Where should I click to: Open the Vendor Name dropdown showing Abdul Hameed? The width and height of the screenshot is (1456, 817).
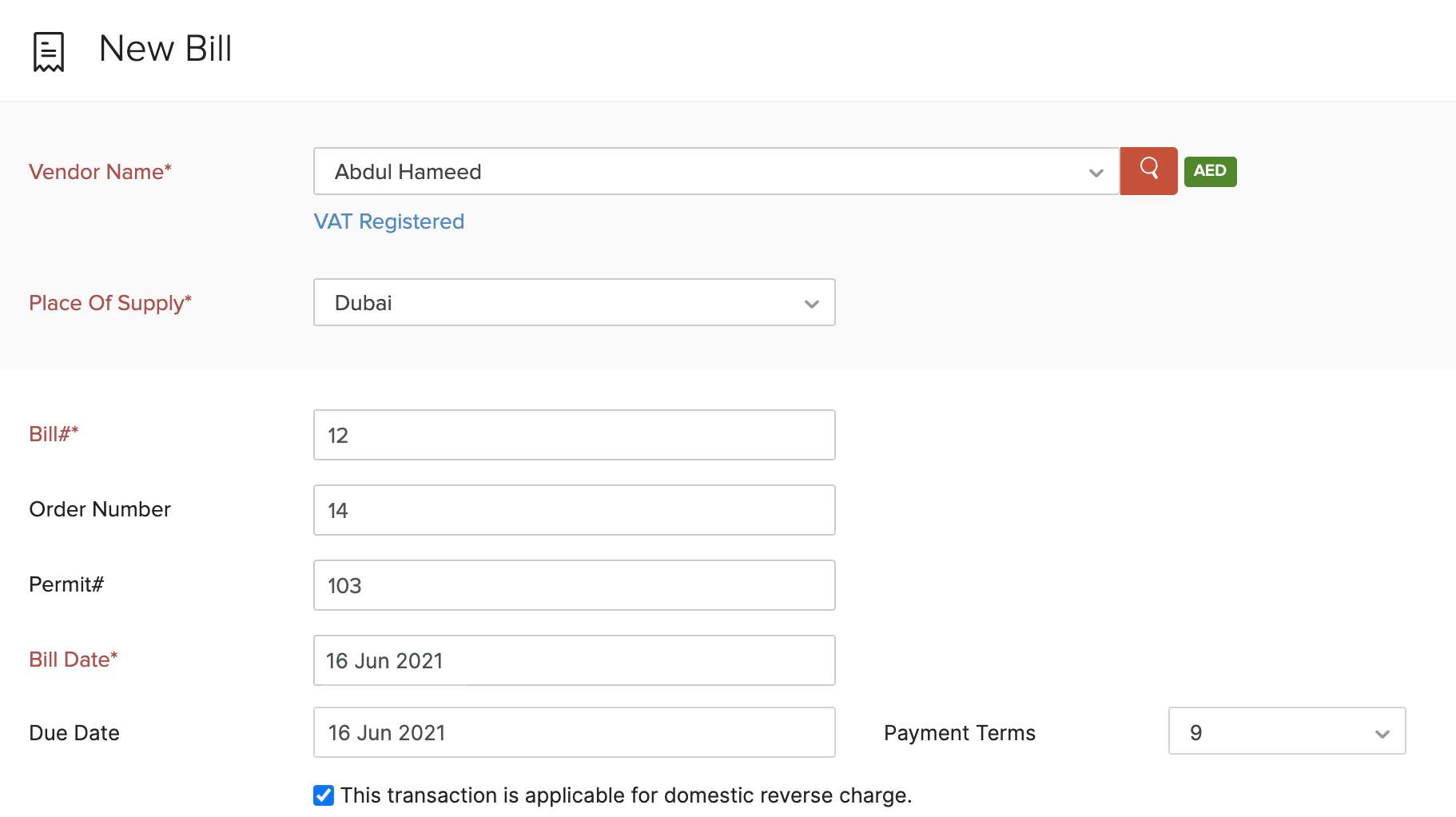(715, 171)
